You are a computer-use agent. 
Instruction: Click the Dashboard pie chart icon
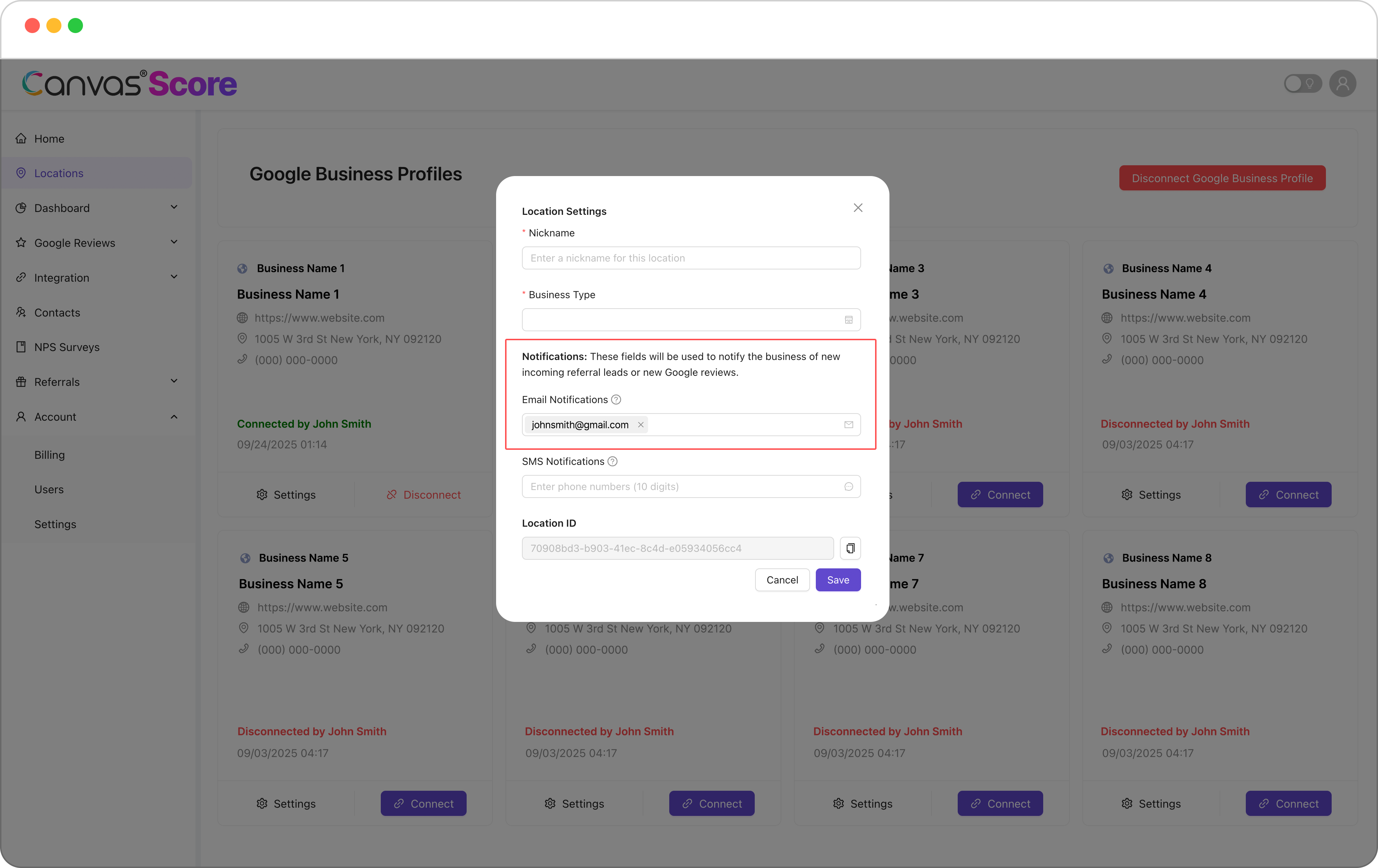[21, 208]
